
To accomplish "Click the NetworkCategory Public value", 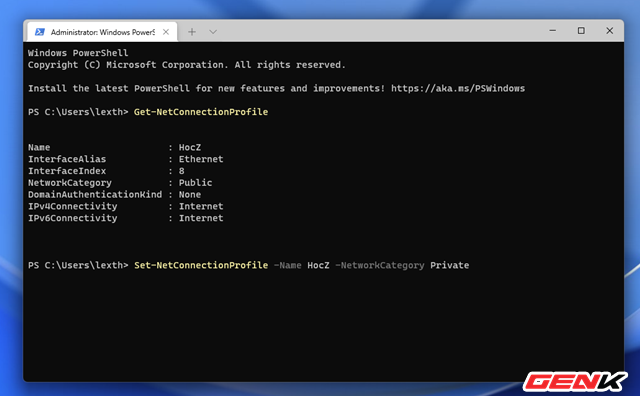I will click(x=195, y=182).
